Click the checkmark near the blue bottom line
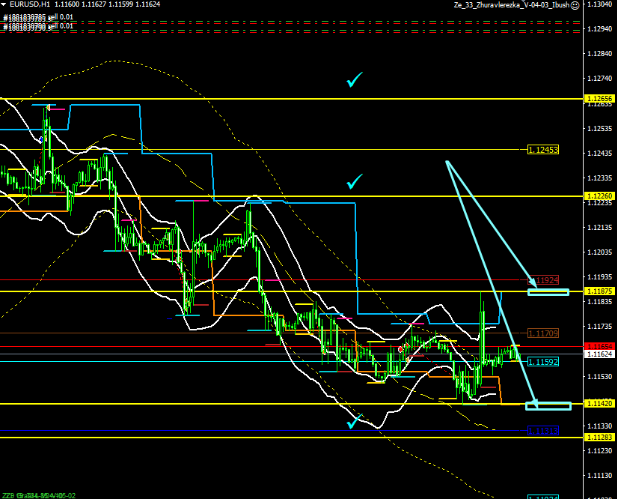 353,422
